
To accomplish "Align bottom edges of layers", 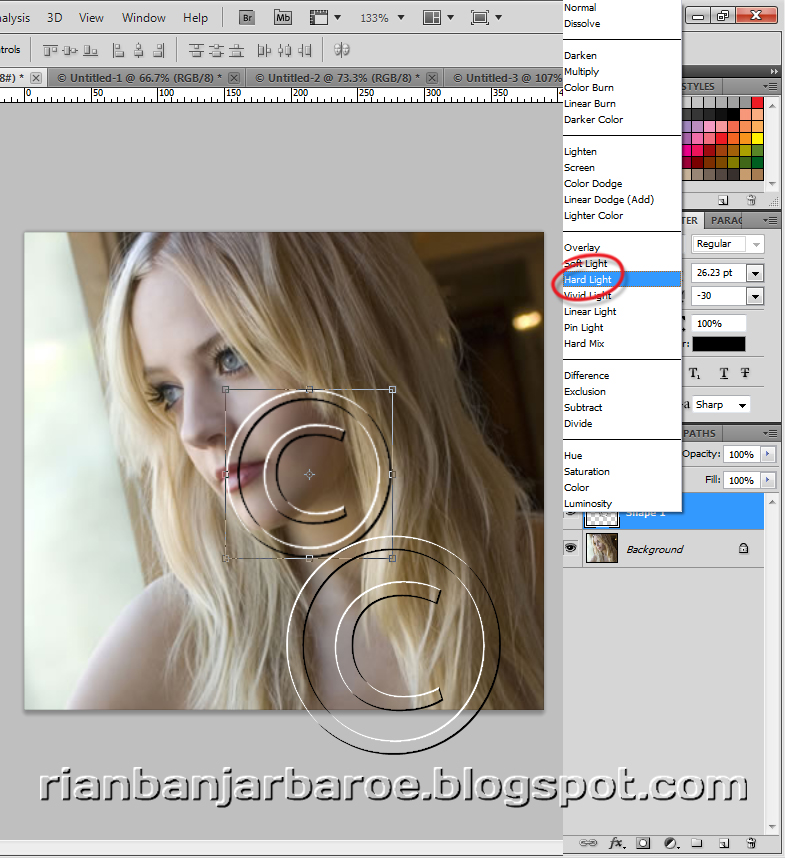I will tap(90, 51).
